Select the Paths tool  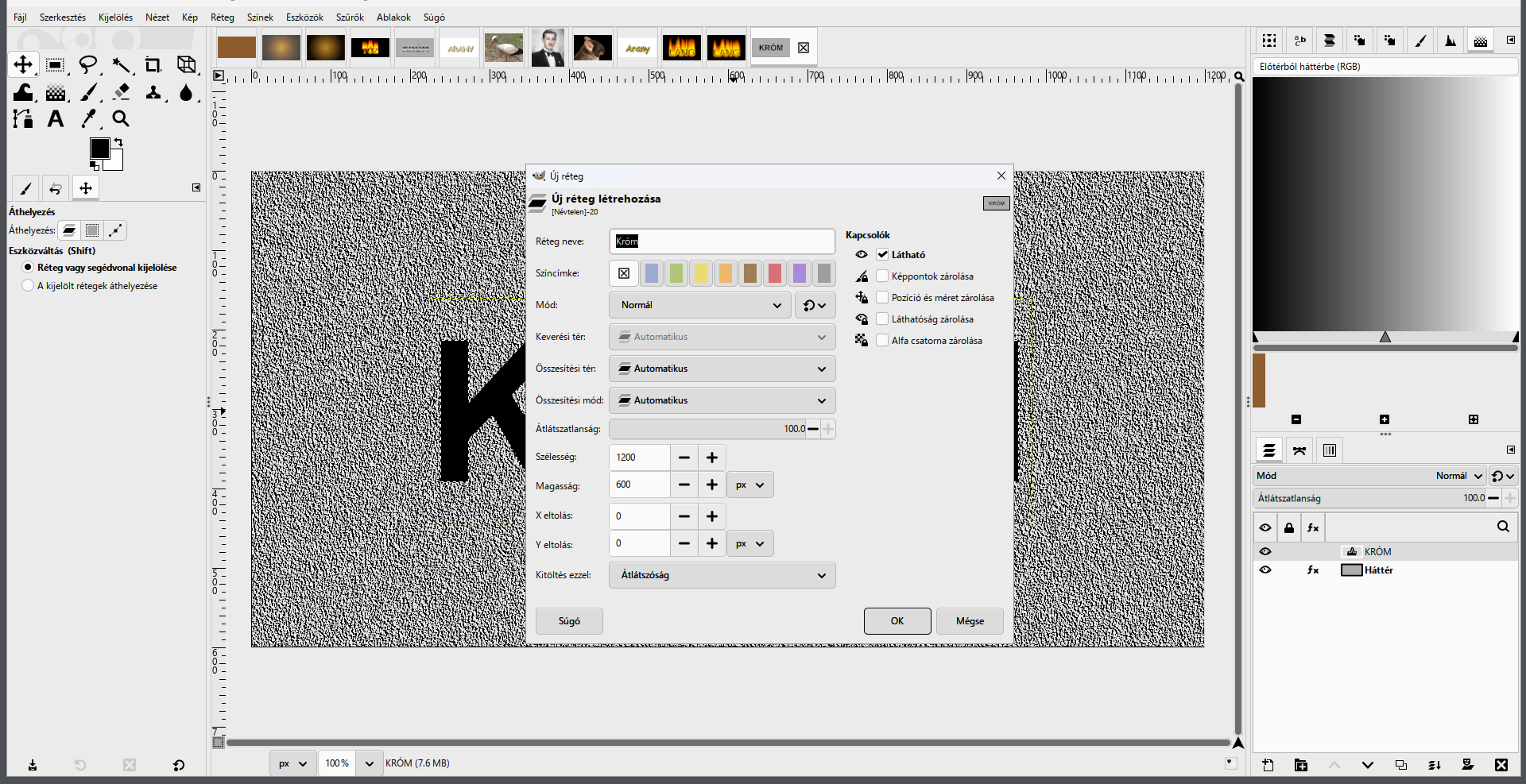click(23, 118)
